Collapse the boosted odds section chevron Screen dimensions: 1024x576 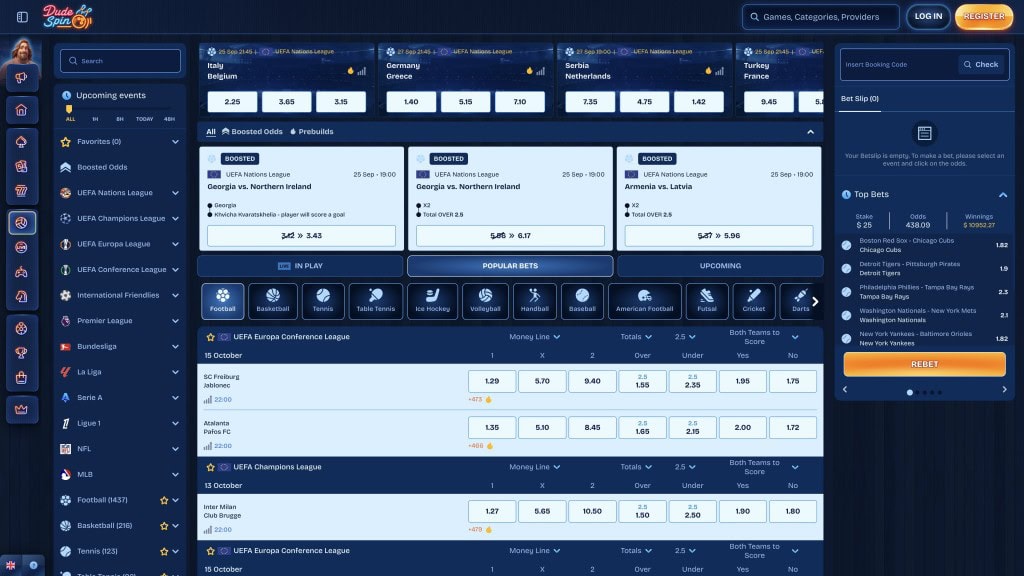pos(810,132)
